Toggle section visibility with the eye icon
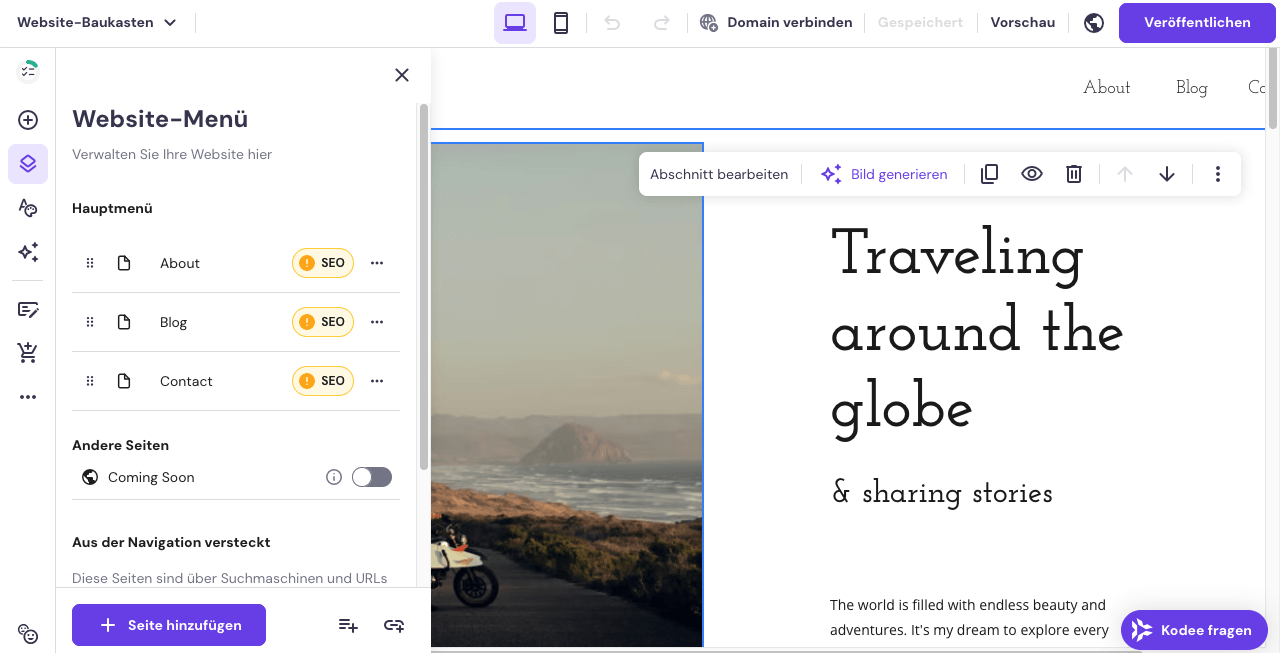The width and height of the screenshot is (1280, 653). (1032, 174)
